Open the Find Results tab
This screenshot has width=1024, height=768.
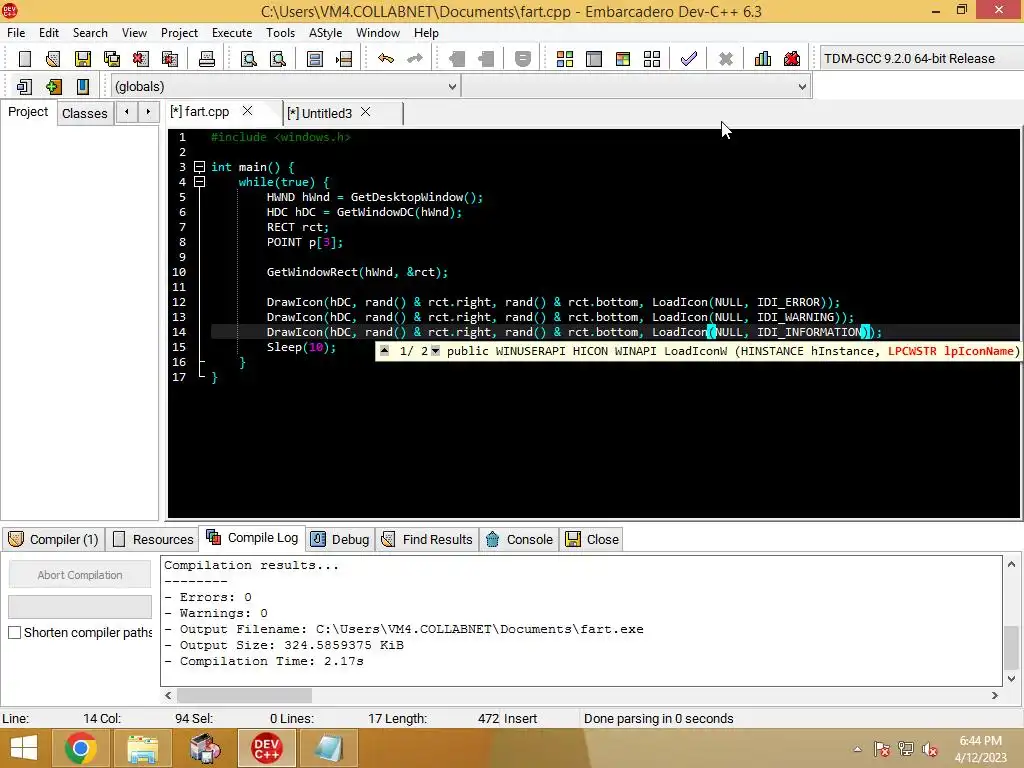pyautogui.click(x=428, y=539)
